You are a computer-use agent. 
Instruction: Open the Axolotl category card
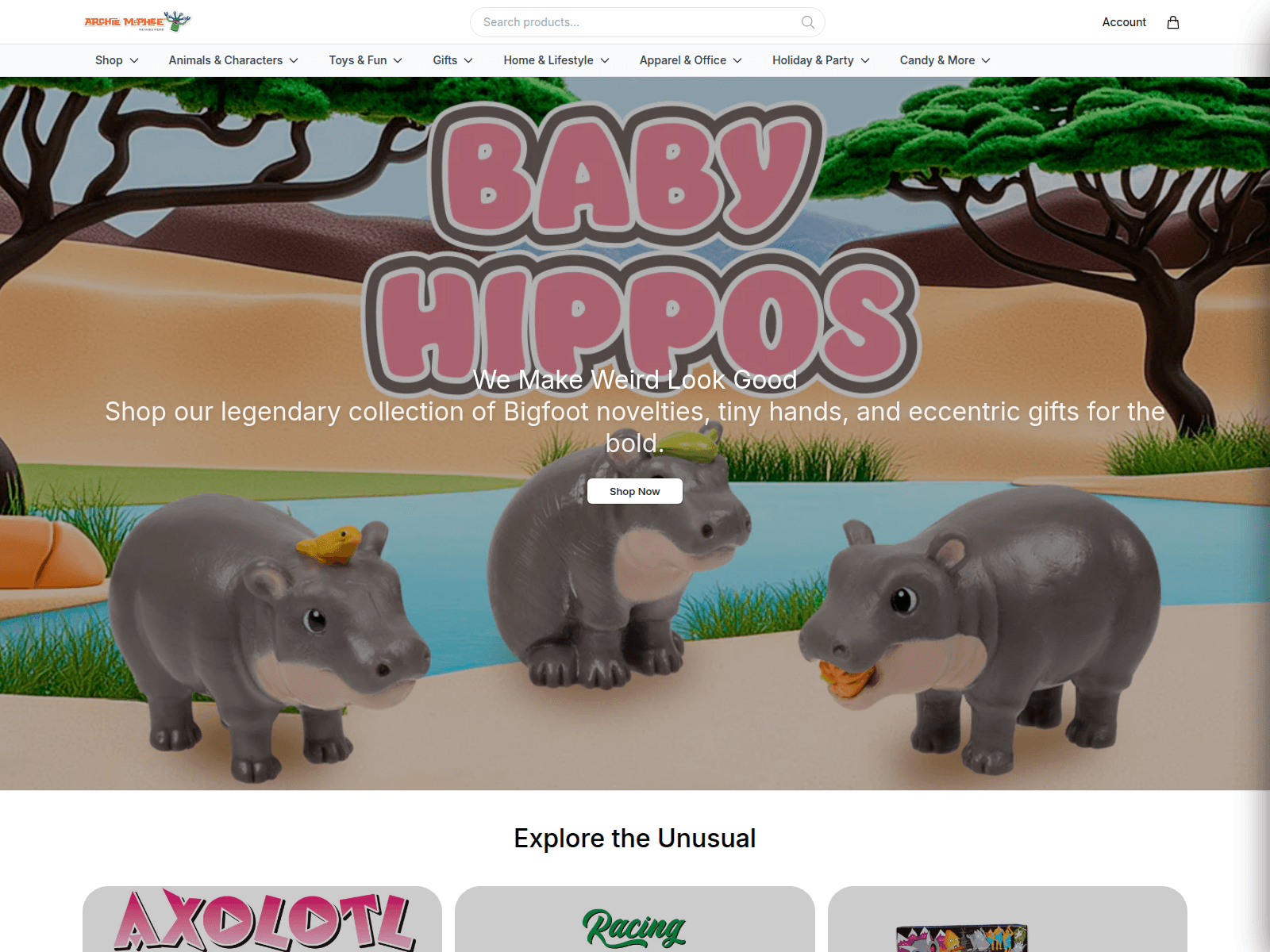tap(262, 919)
